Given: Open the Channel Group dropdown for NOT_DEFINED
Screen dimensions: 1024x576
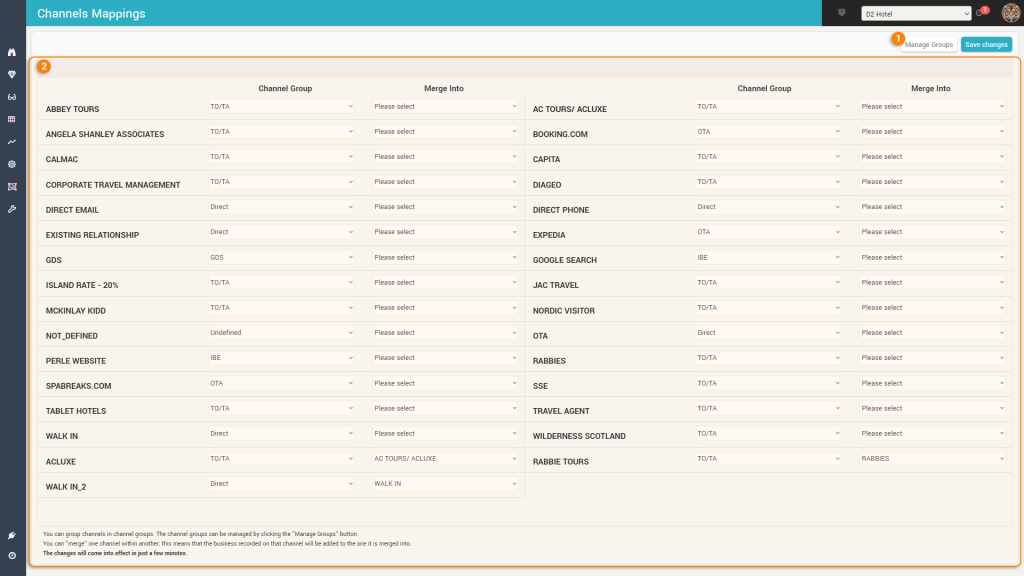Looking at the screenshot, I should [x=281, y=332].
